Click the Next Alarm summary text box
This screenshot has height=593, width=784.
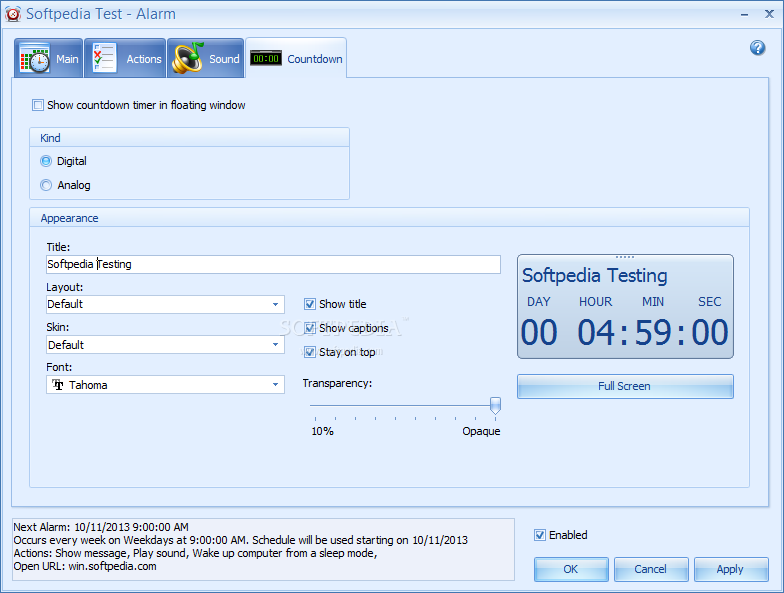click(263, 549)
